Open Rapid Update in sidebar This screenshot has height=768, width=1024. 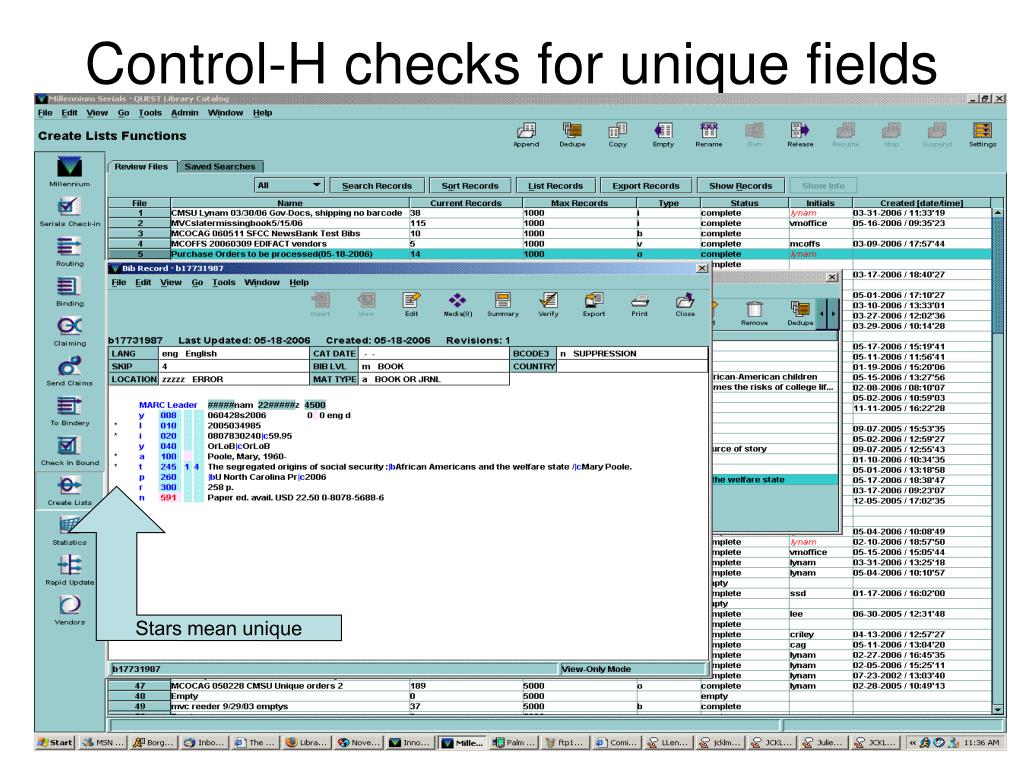coord(69,571)
